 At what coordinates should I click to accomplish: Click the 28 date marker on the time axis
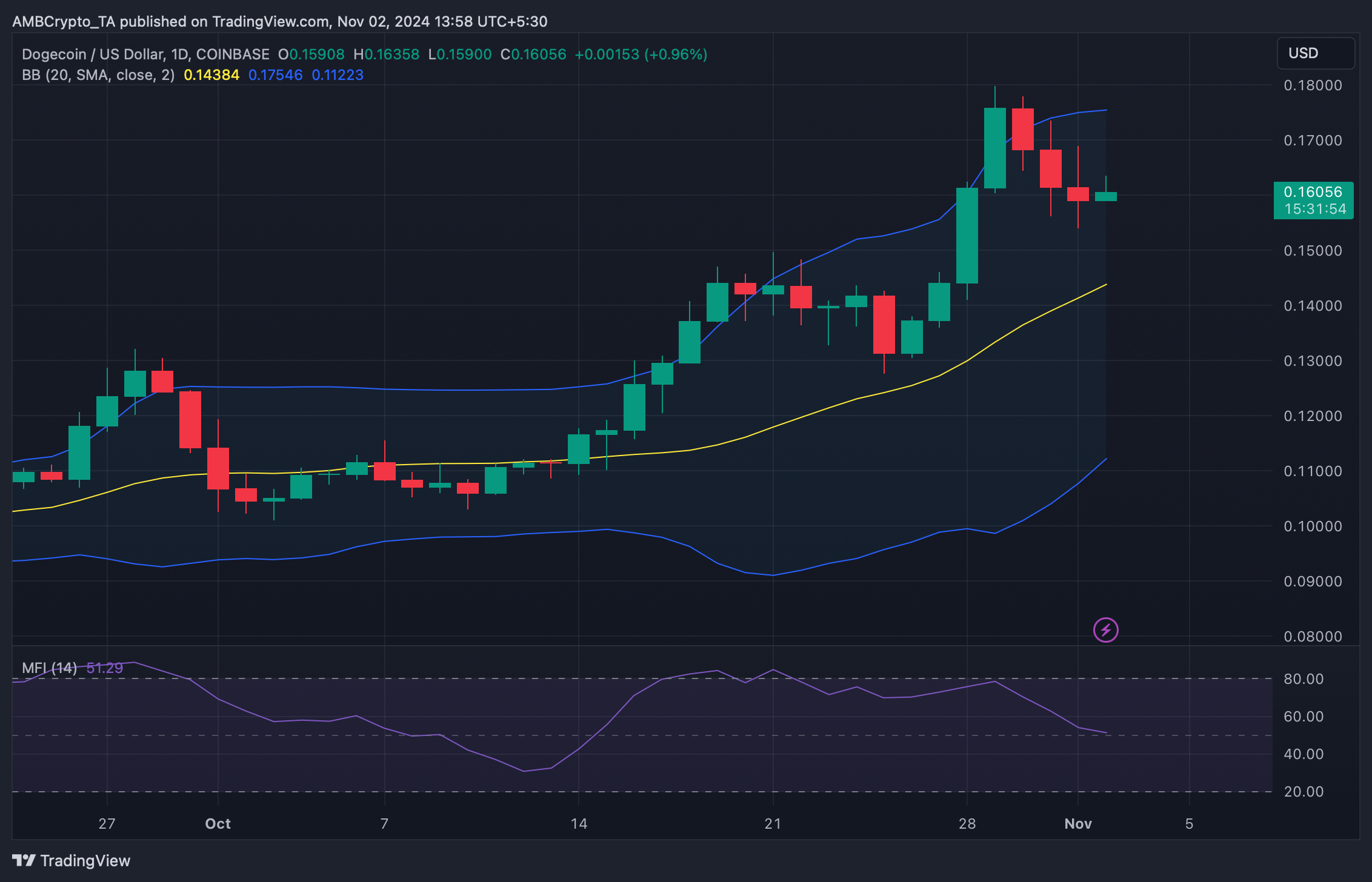coord(967,824)
